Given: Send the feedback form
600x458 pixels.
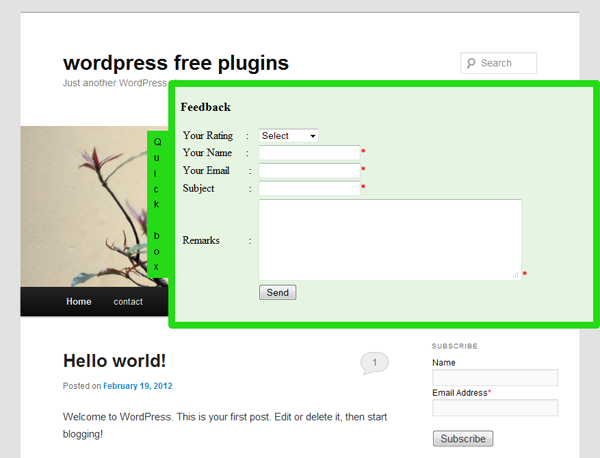Looking at the screenshot, I should (x=277, y=293).
